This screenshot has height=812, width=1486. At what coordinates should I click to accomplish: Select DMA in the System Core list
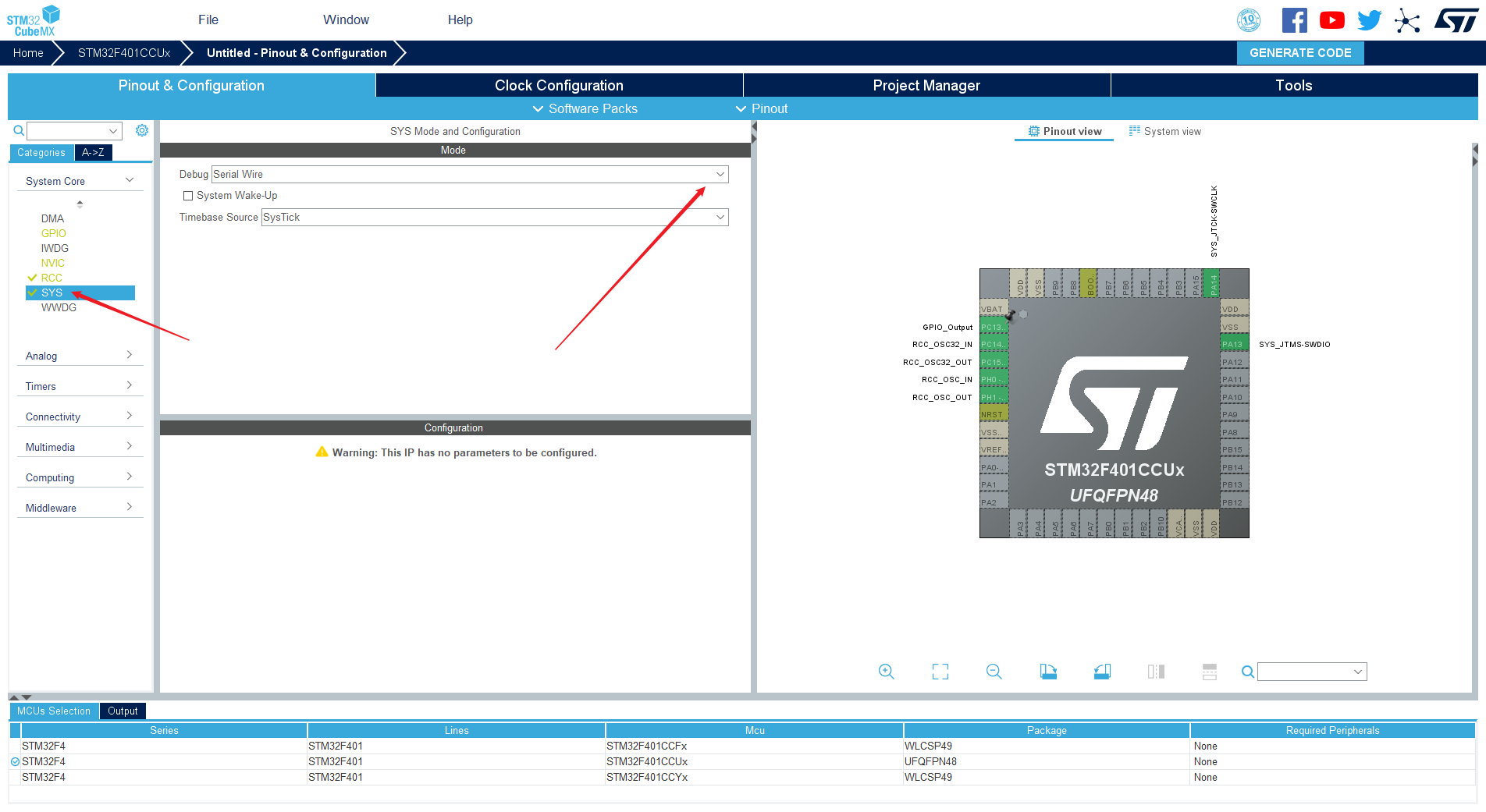click(52, 218)
